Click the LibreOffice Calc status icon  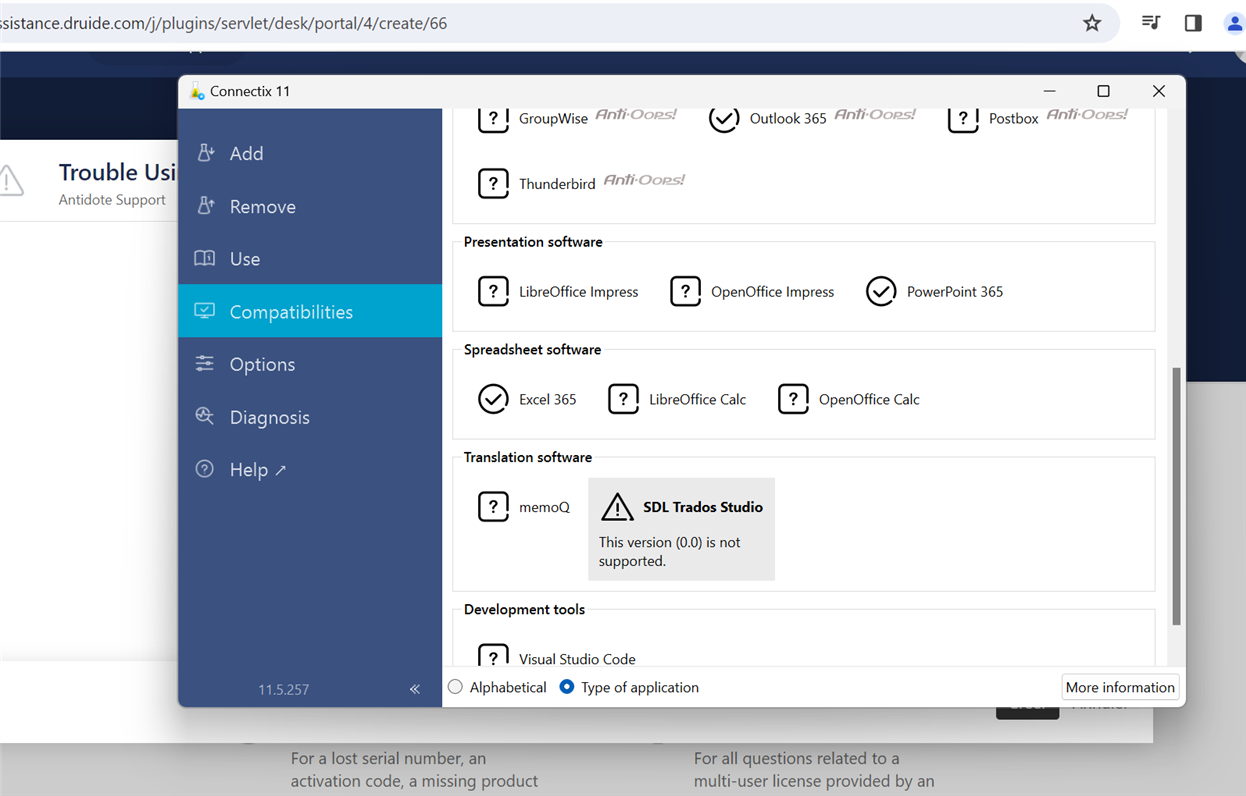coord(623,399)
